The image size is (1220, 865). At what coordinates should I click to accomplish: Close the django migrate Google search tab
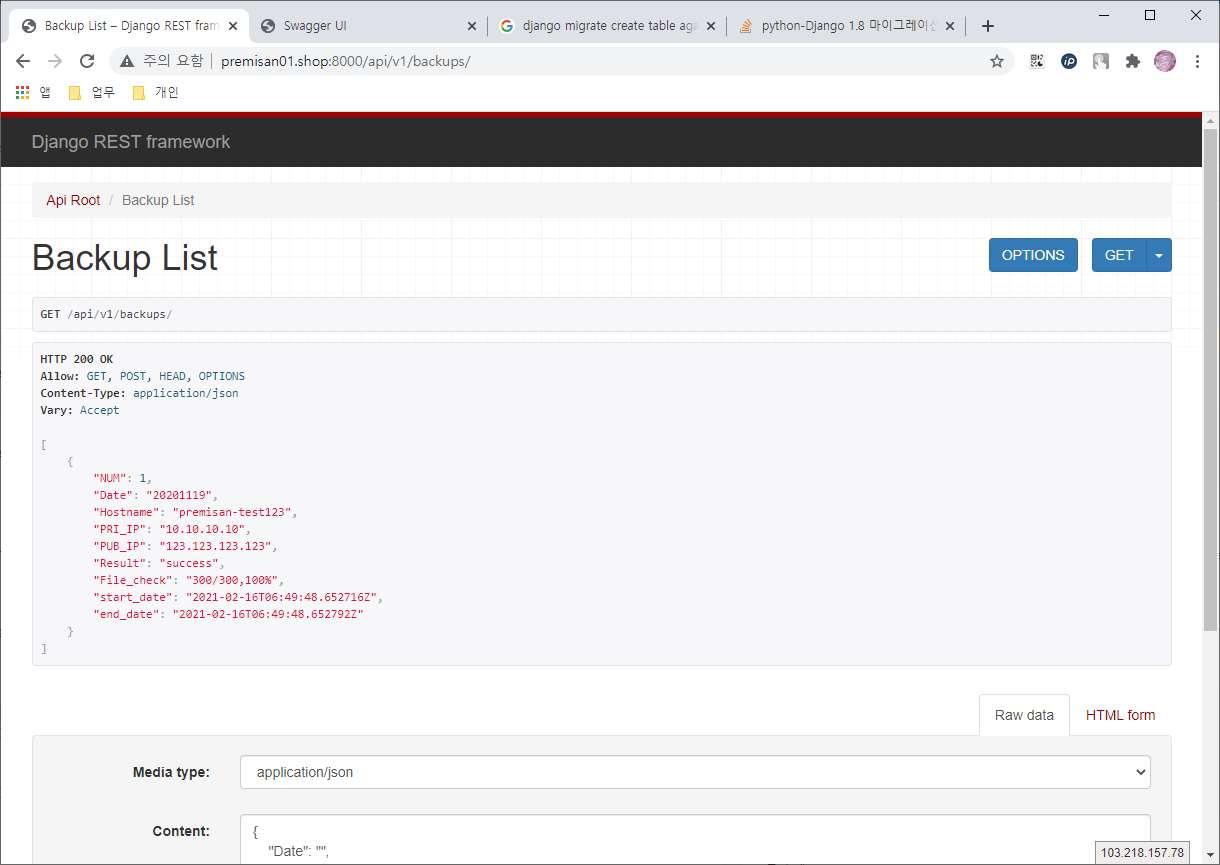[x=710, y=26]
